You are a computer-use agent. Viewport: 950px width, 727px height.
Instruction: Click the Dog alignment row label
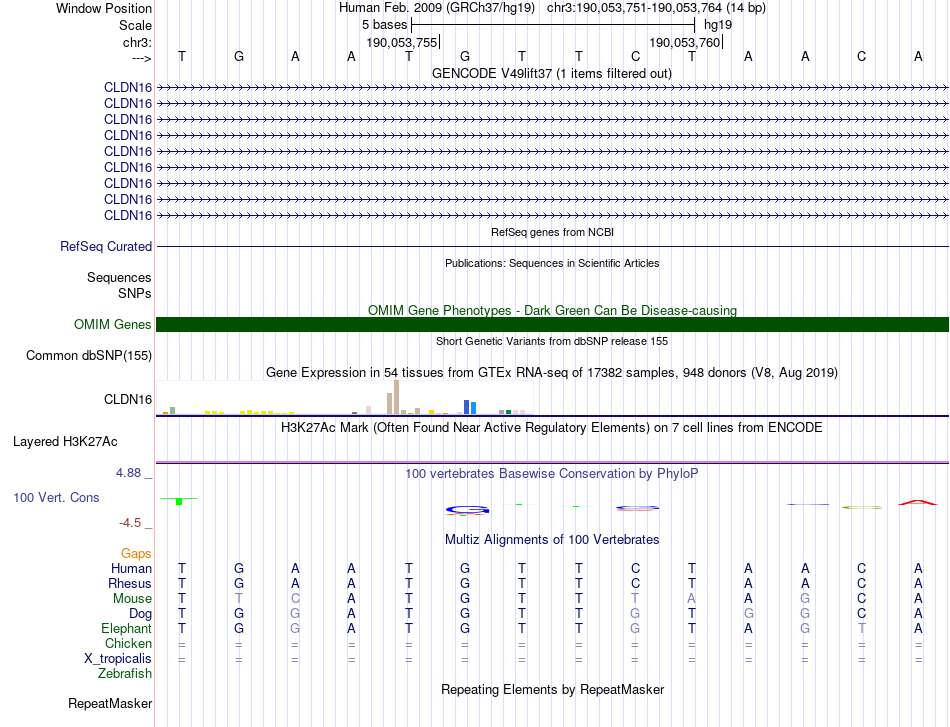140,614
